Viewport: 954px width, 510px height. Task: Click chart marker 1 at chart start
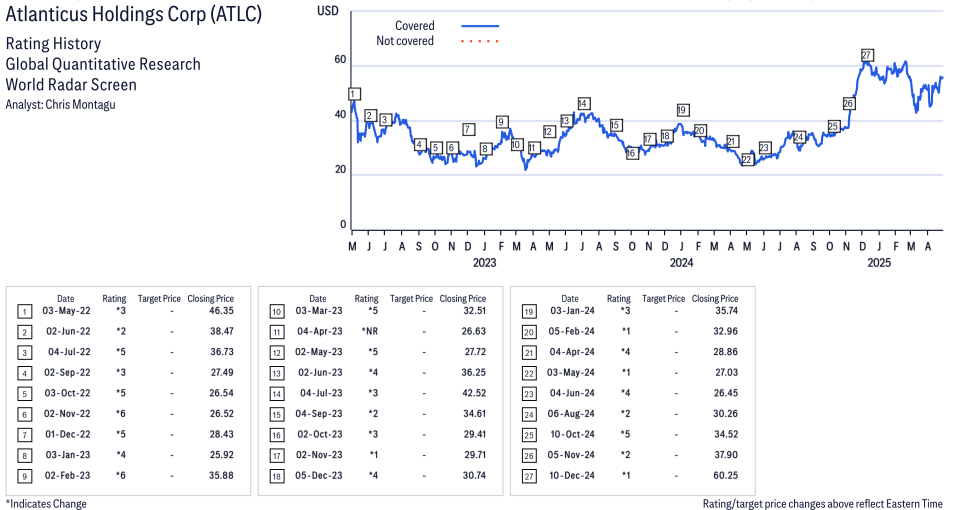(354, 94)
